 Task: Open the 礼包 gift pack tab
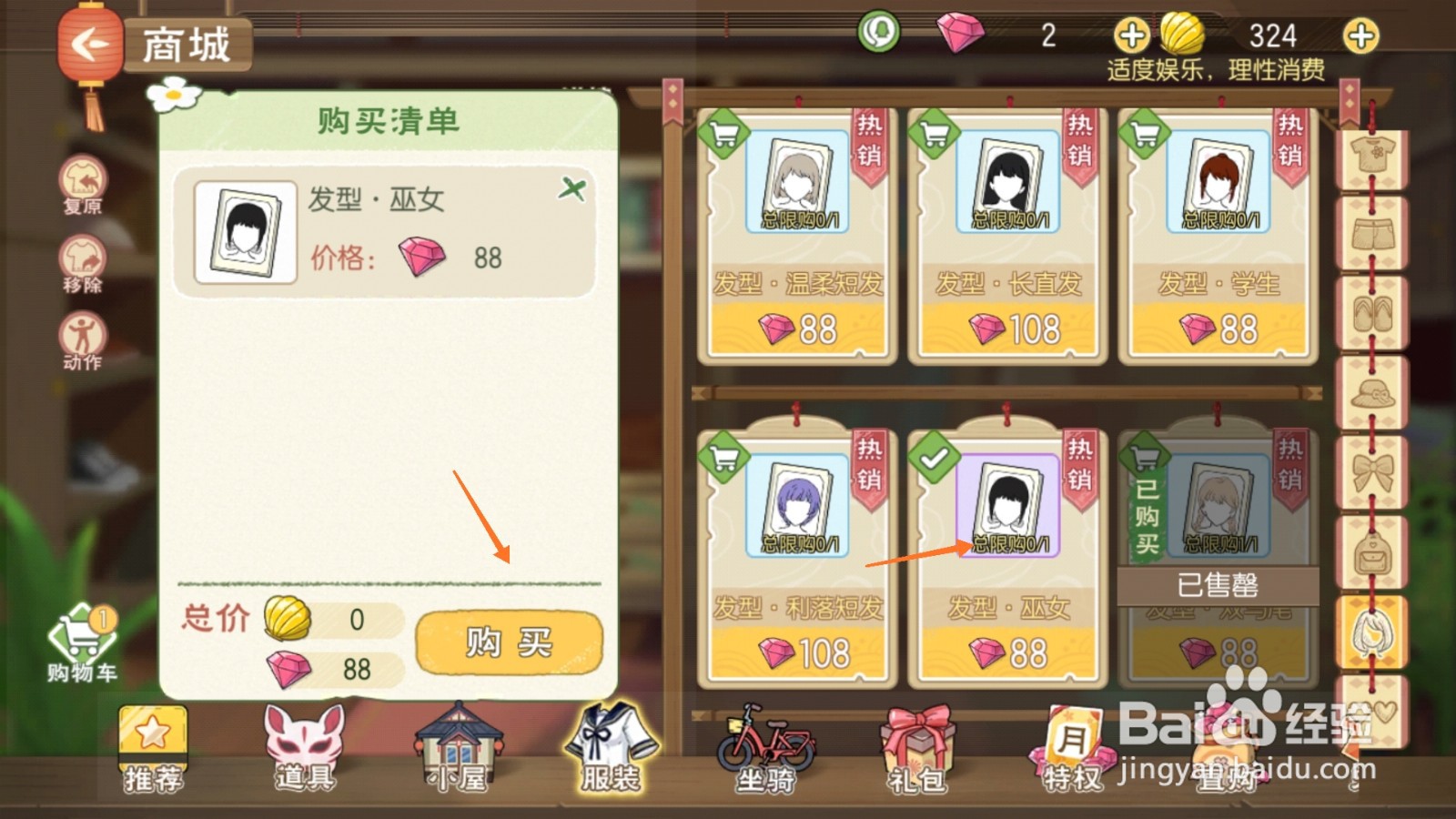[x=917, y=750]
